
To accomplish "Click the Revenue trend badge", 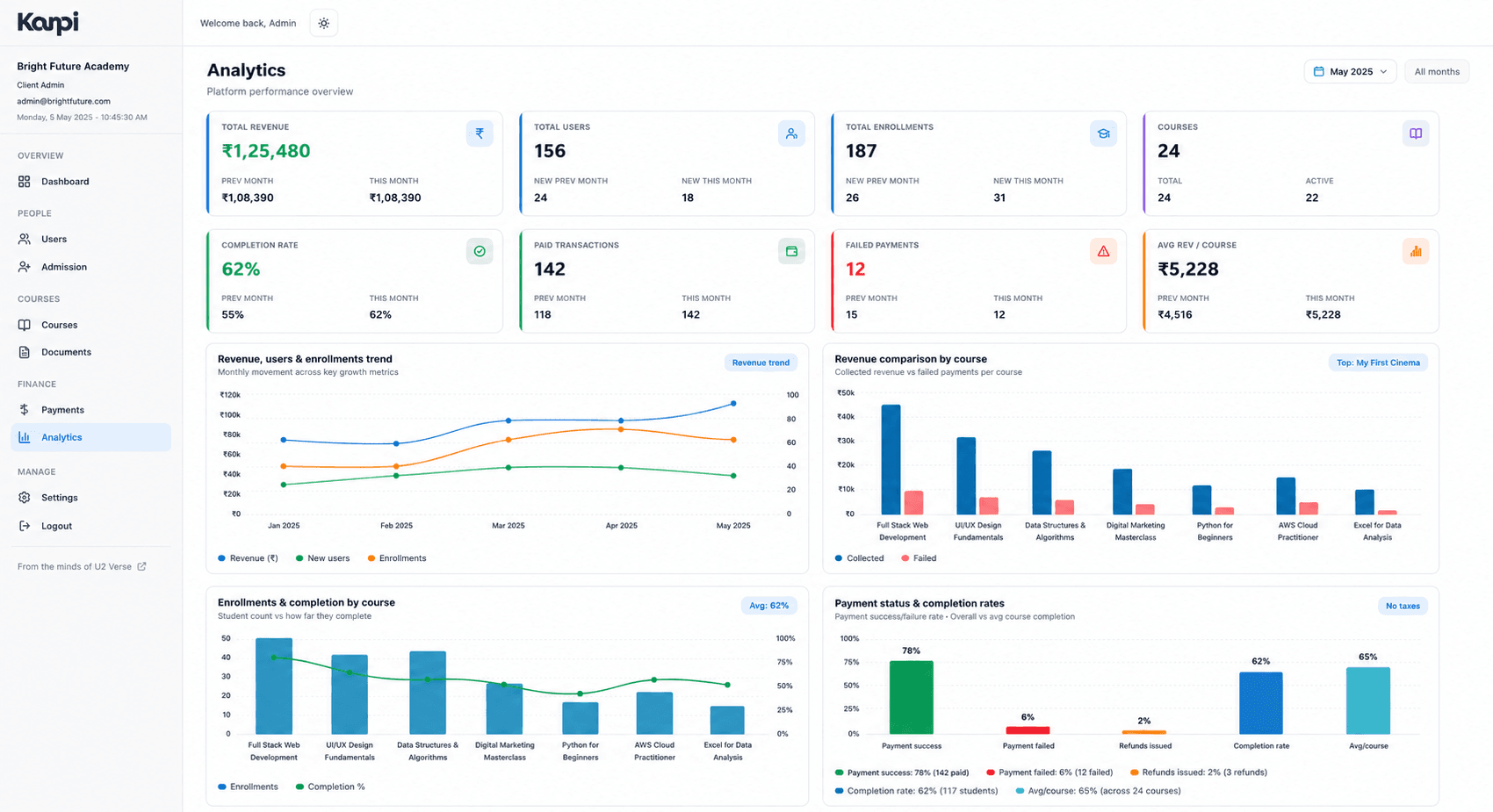I will coord(761,363).
